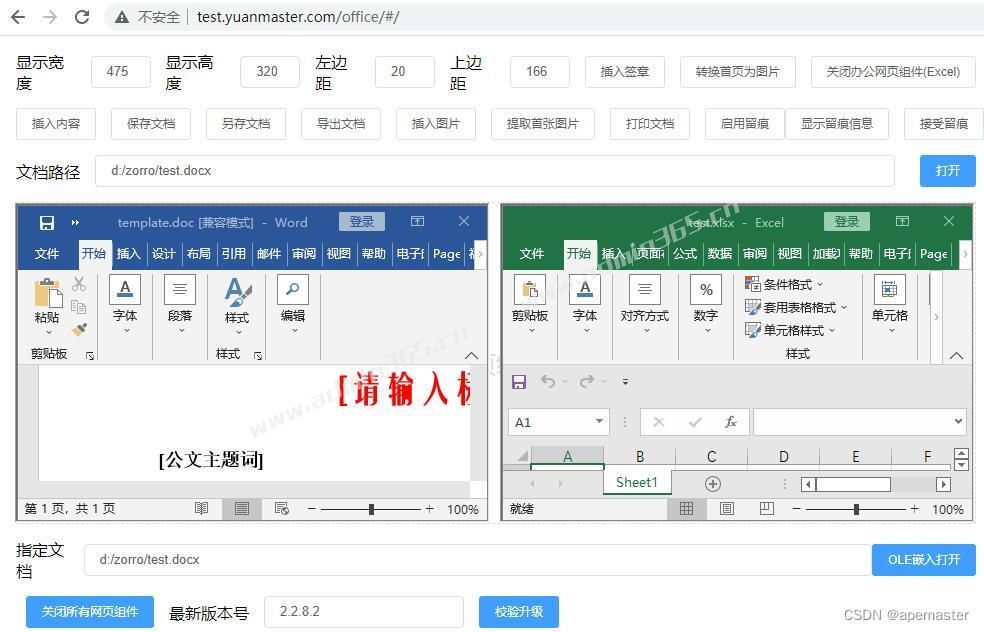Click the 最新版本号 field showing 2.2.8.2
The height and width of the screenshot is (632, 984).
pos(364,611)
